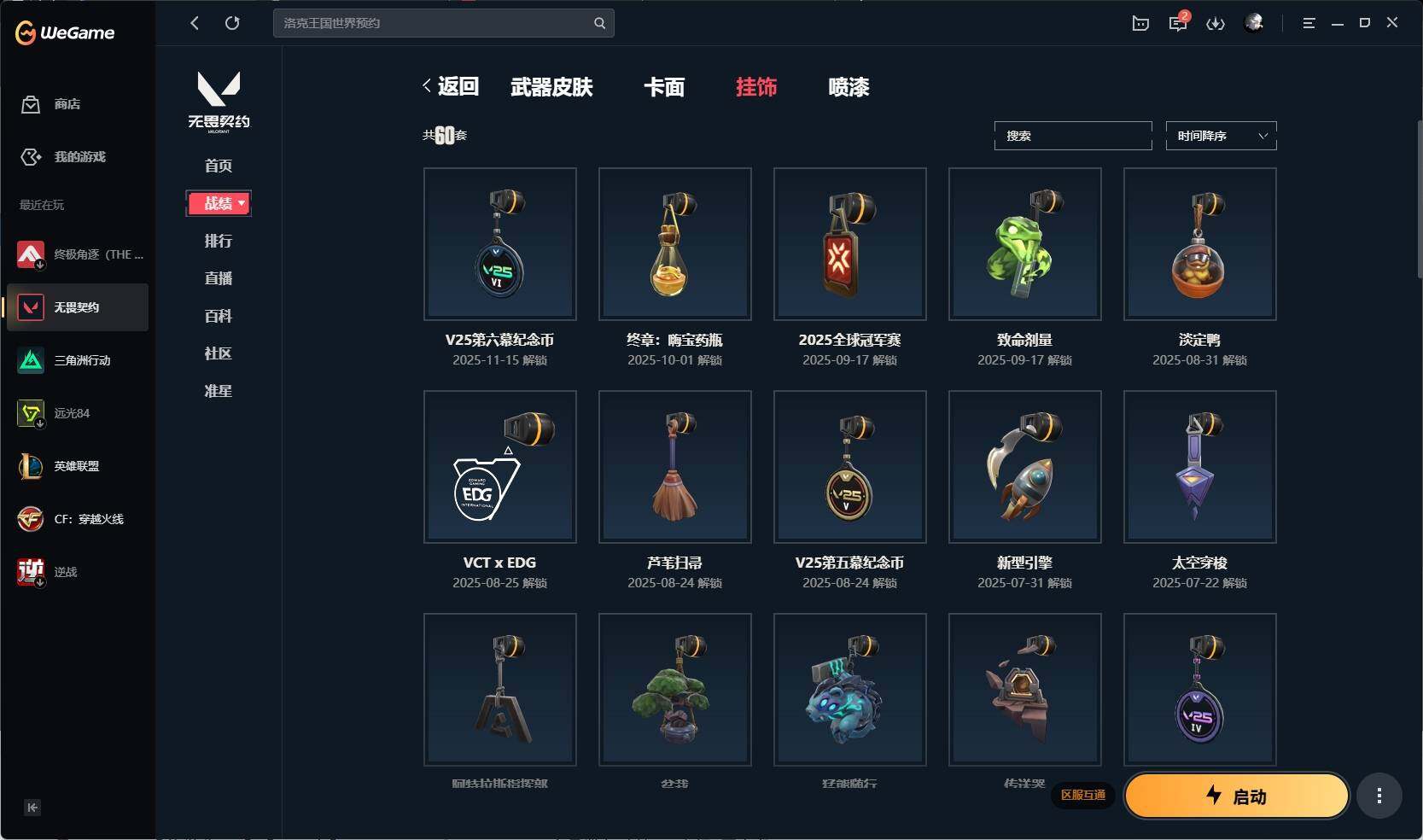Click the refresh page icon
Screen dimensions: 1423x840
coord(232,23)
